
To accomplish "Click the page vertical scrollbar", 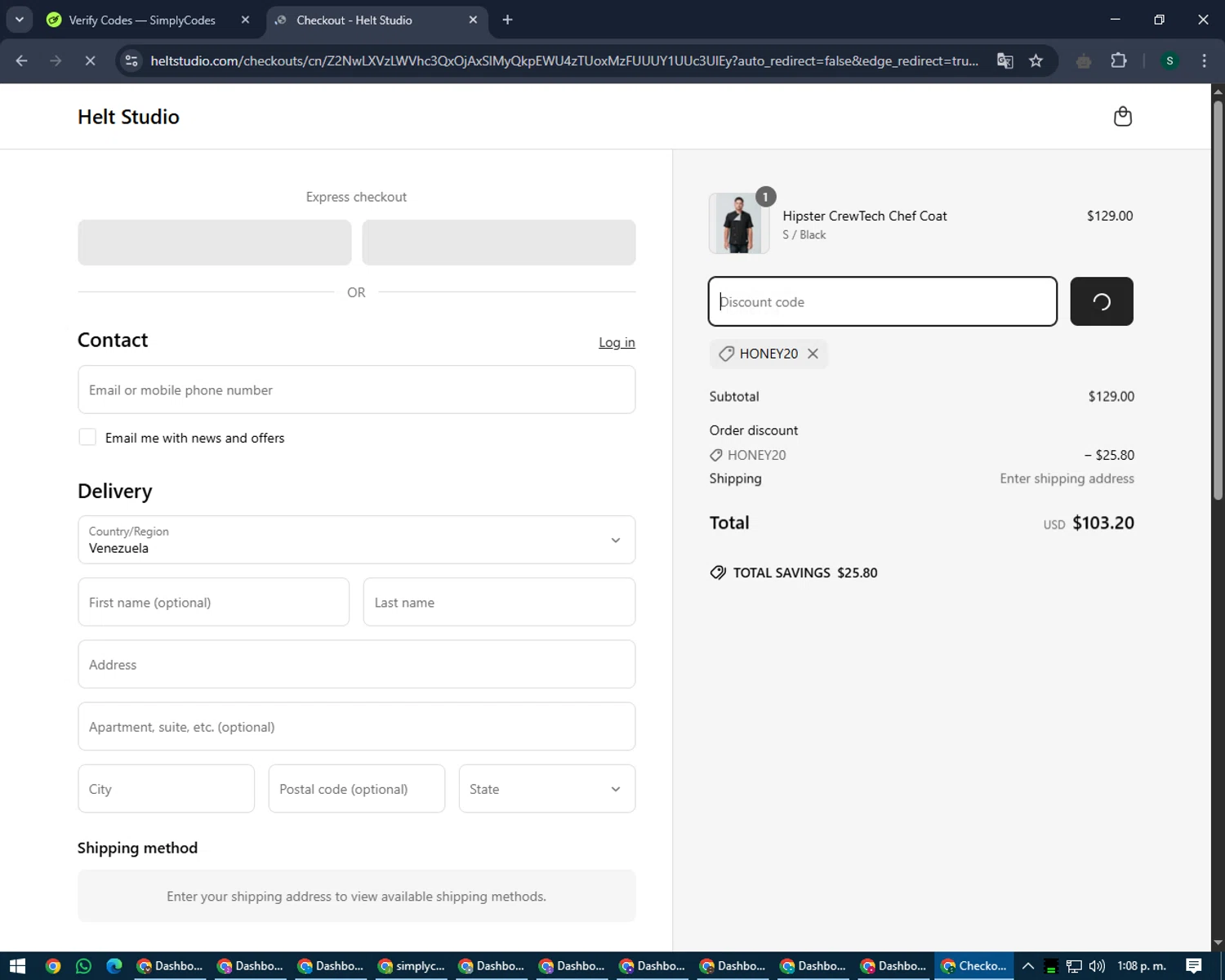I will (x=1218, y=301).
